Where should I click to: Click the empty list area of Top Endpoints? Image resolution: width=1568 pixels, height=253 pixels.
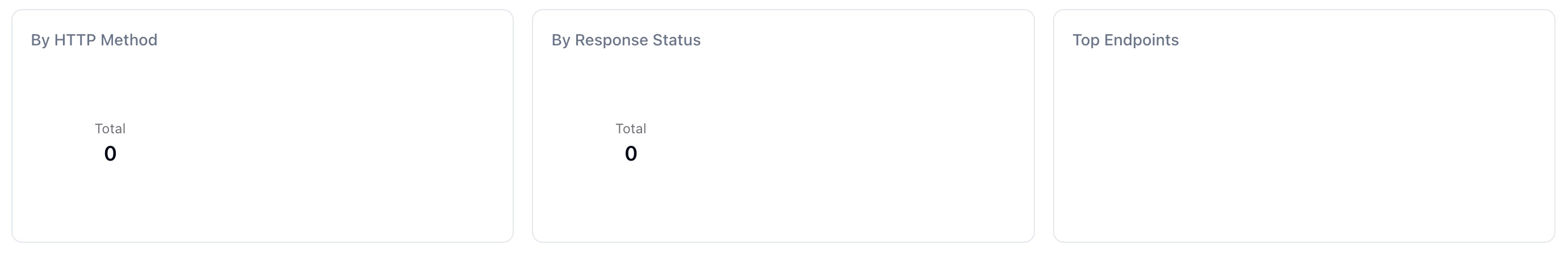[x=1303, y=146]
